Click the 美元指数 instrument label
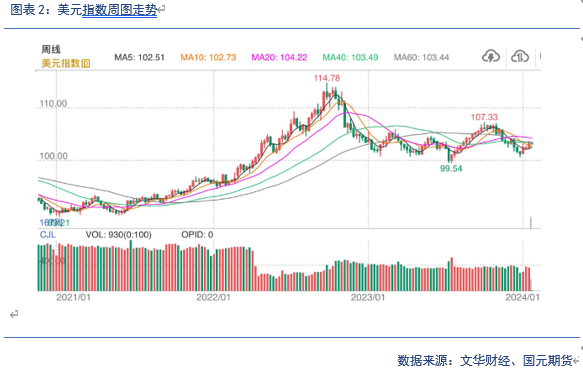The height and width of the screenshot is (369, 583). (61, 64)
